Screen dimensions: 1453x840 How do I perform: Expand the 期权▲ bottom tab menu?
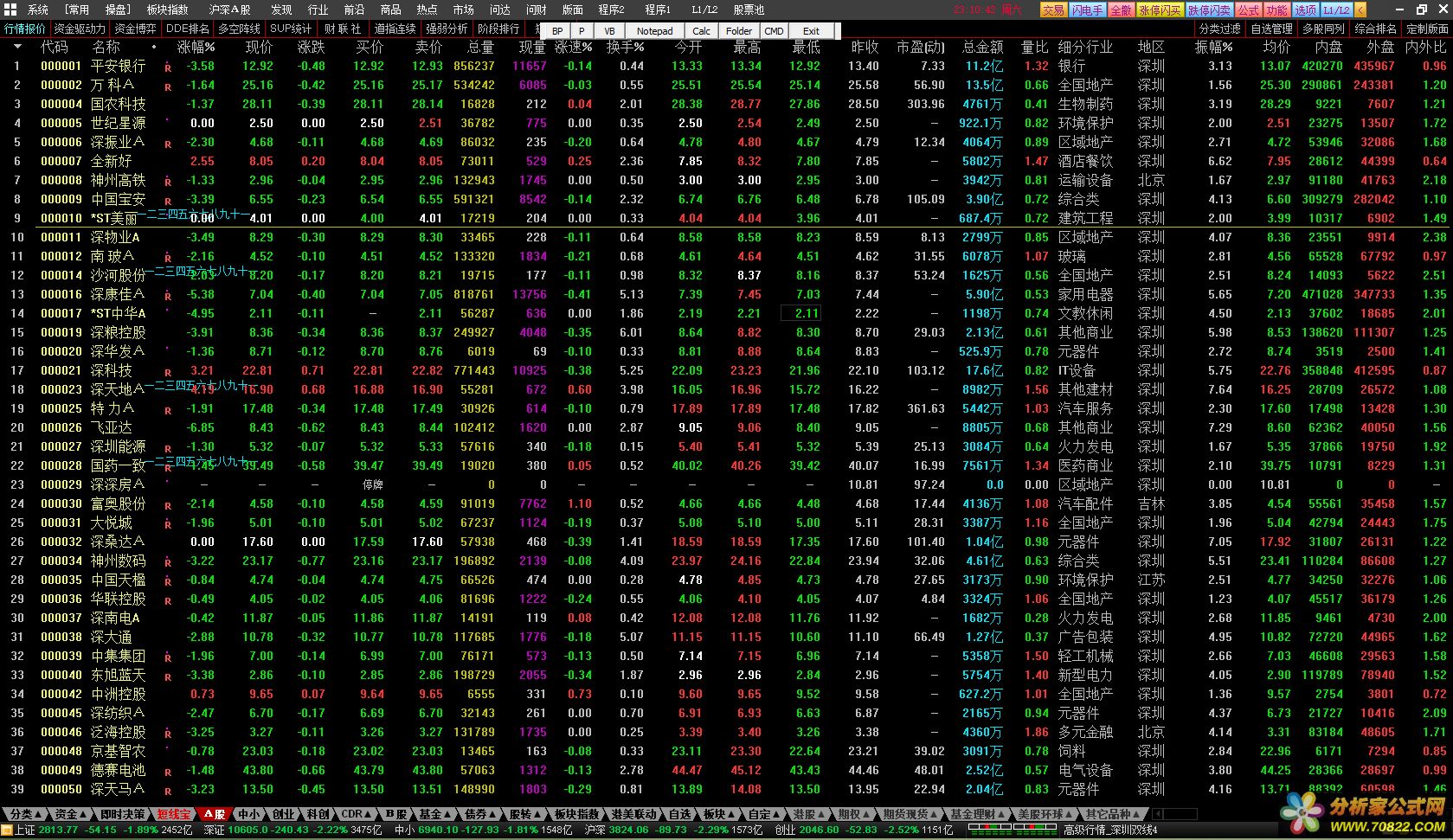tap(854, 814)
